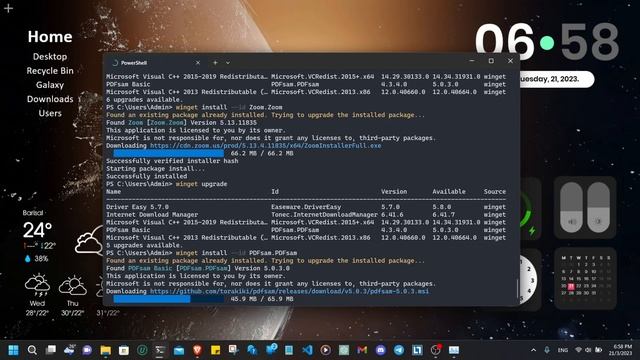Open Microsoft Store from the taskbar
The image size is (640, 360).
coord(124,350)
